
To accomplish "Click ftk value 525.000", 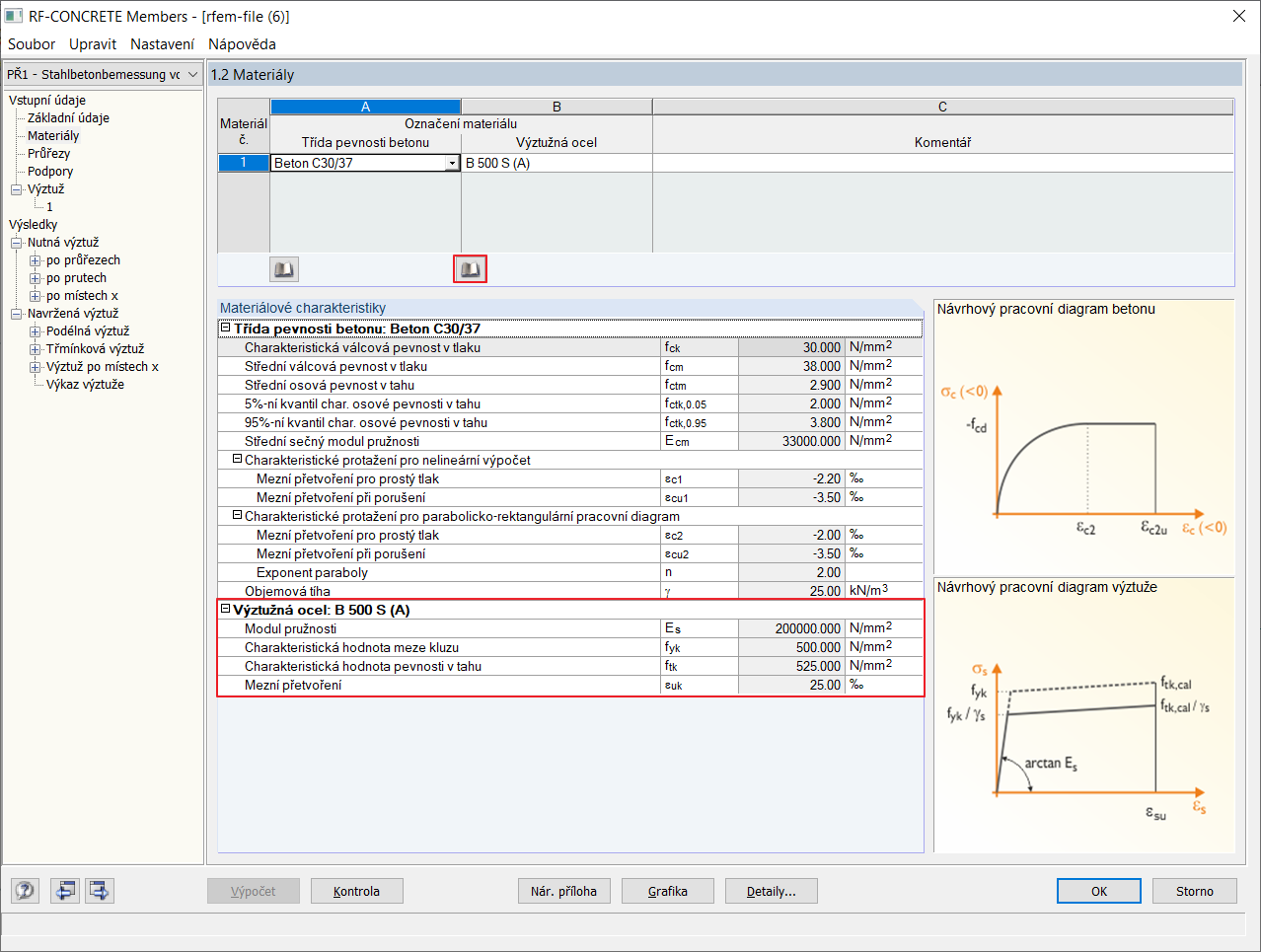I will coord(791,666).
